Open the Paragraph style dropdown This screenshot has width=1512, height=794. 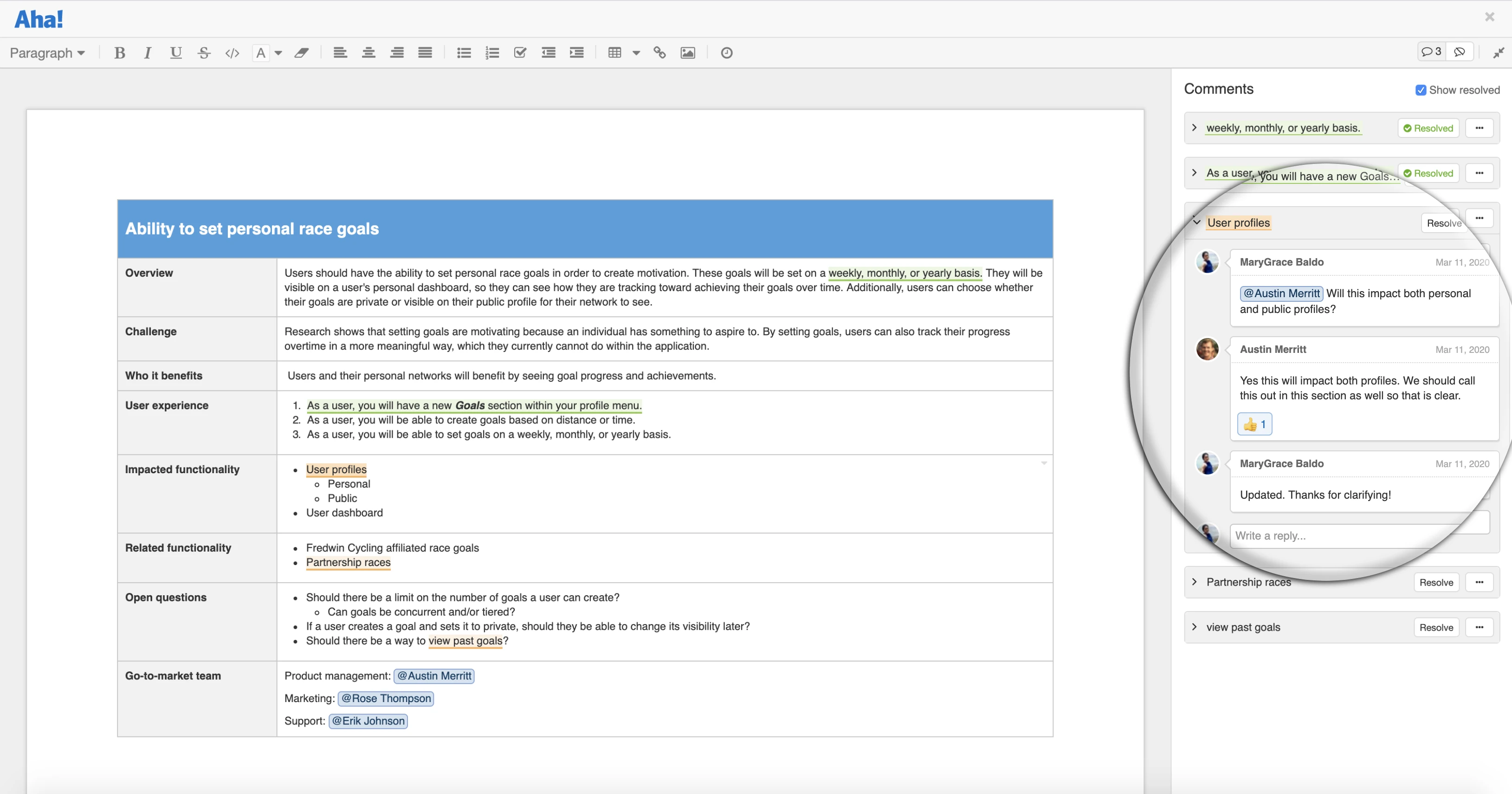(x=47, y=53)
